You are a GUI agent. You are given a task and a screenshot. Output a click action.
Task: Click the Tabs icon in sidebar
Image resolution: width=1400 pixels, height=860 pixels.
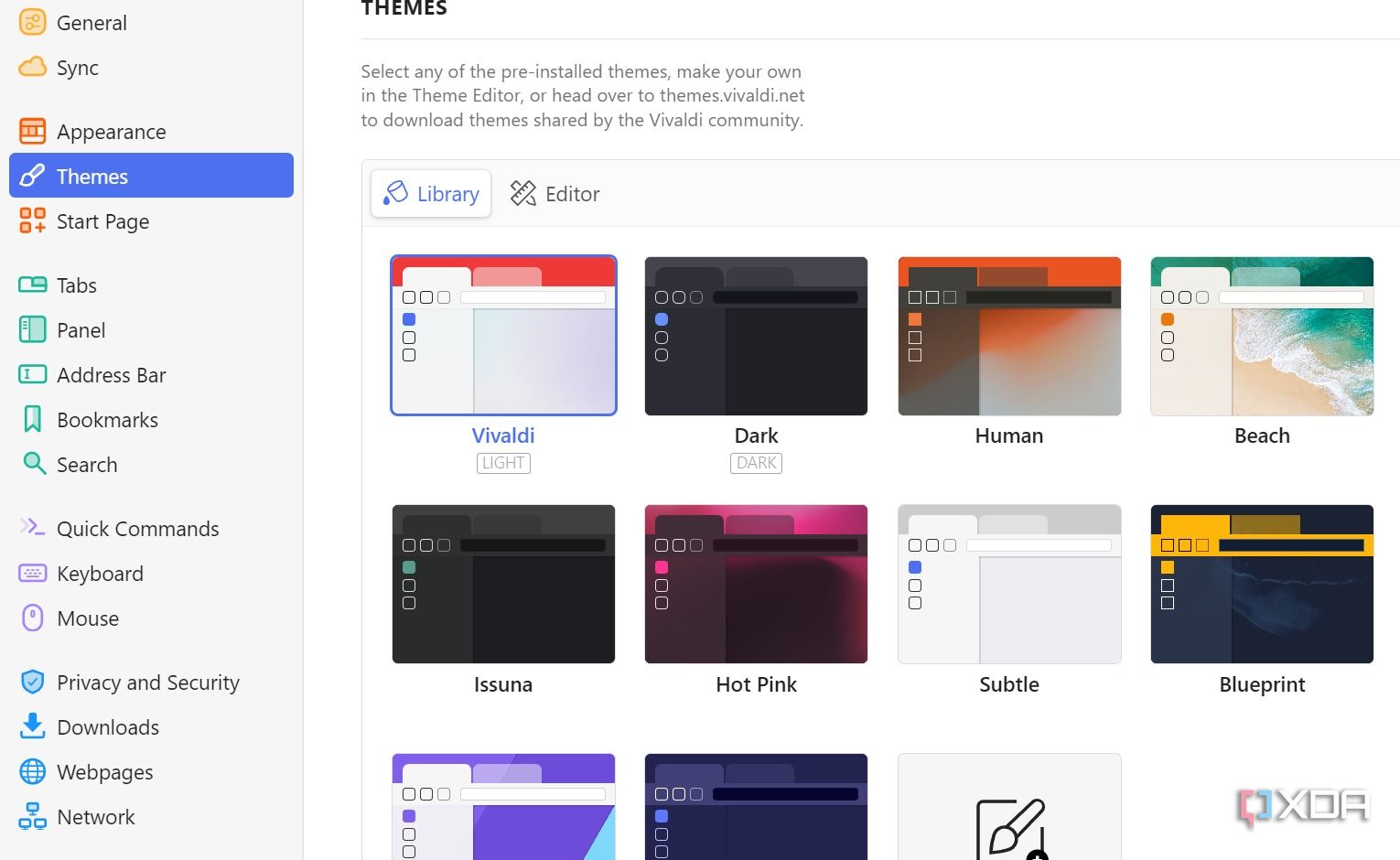tap(33, 285)
